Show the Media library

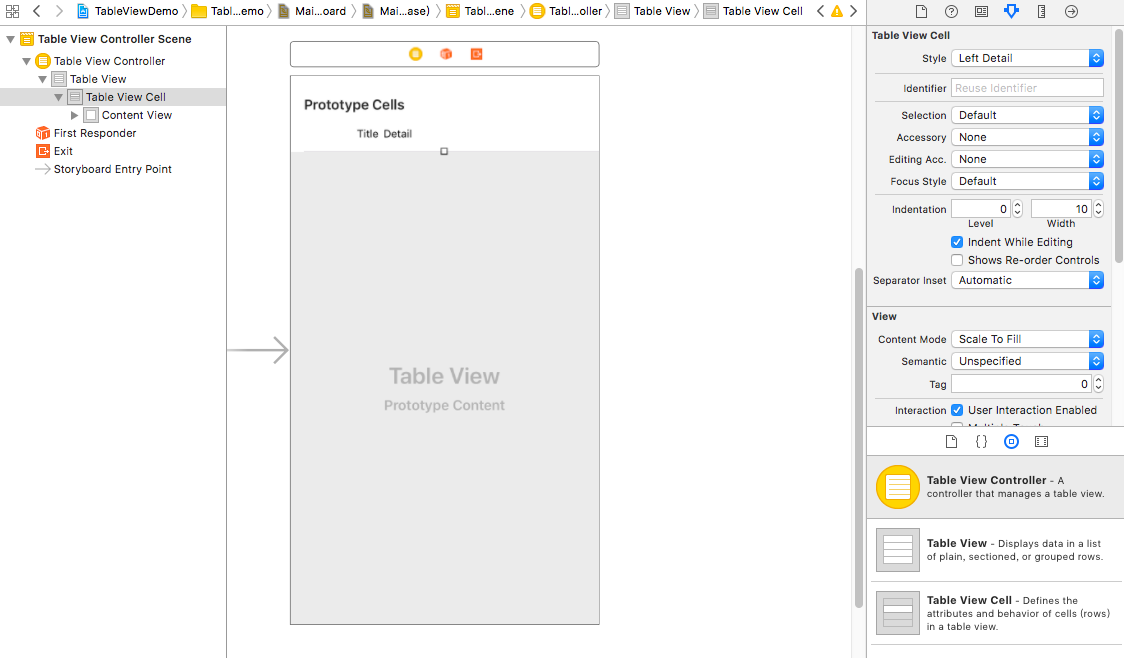1041,441
